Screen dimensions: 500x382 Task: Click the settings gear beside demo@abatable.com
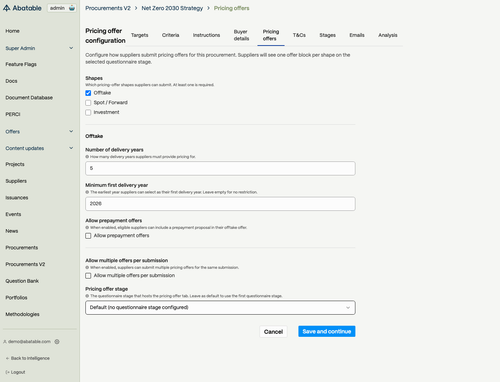57,342
